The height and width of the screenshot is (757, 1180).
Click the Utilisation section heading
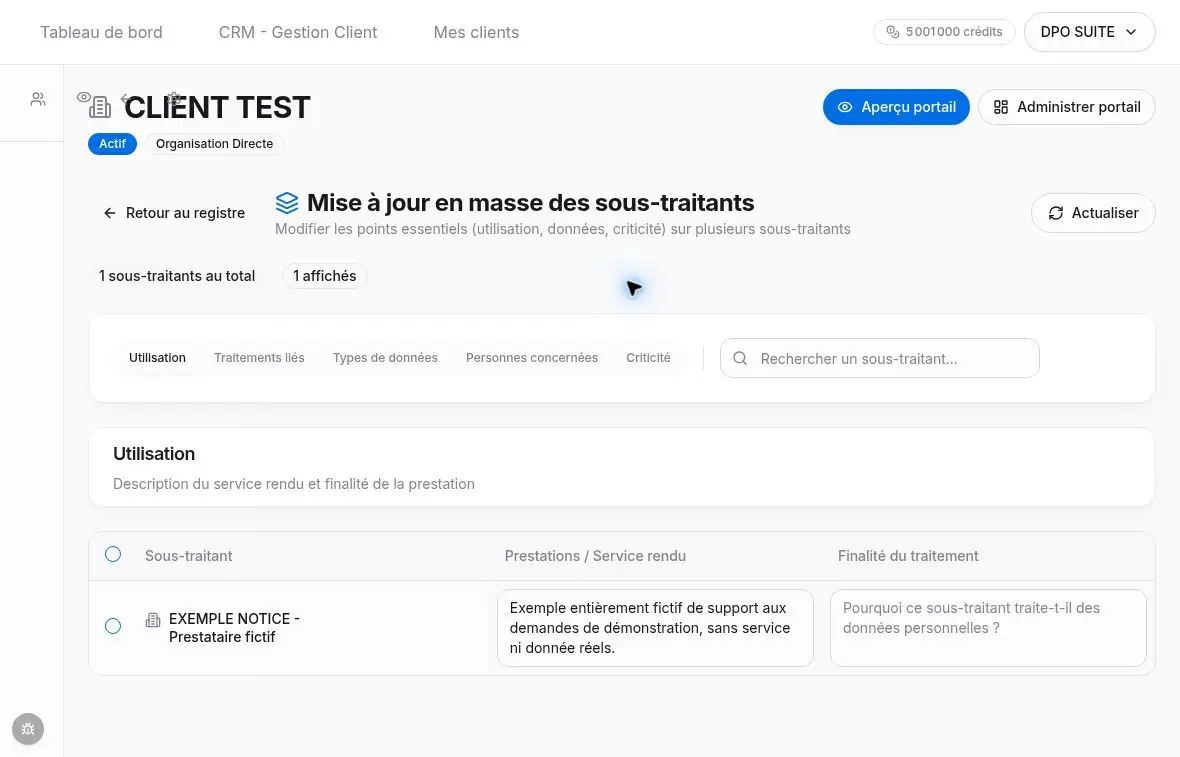click(154, 454)
